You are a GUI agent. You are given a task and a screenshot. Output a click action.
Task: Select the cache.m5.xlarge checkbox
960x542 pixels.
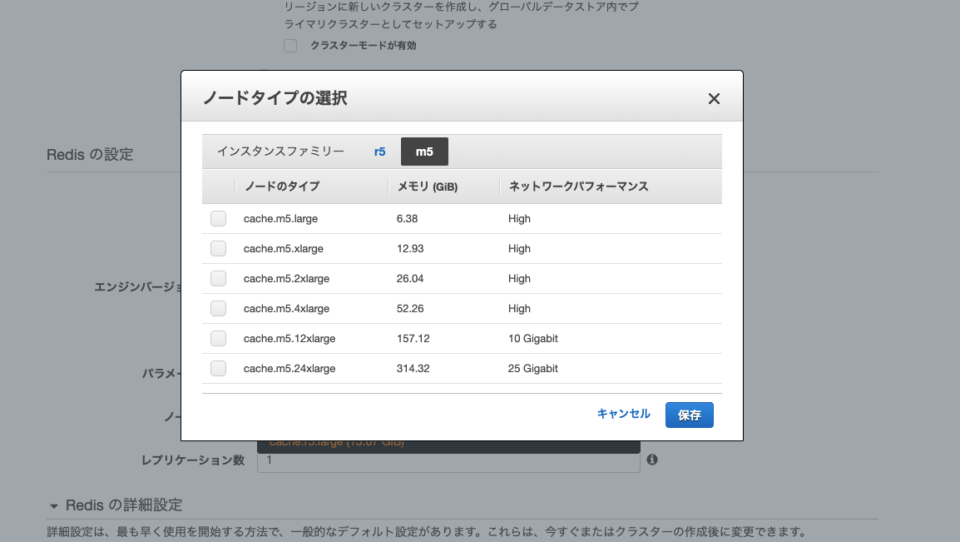click(218, 249)
